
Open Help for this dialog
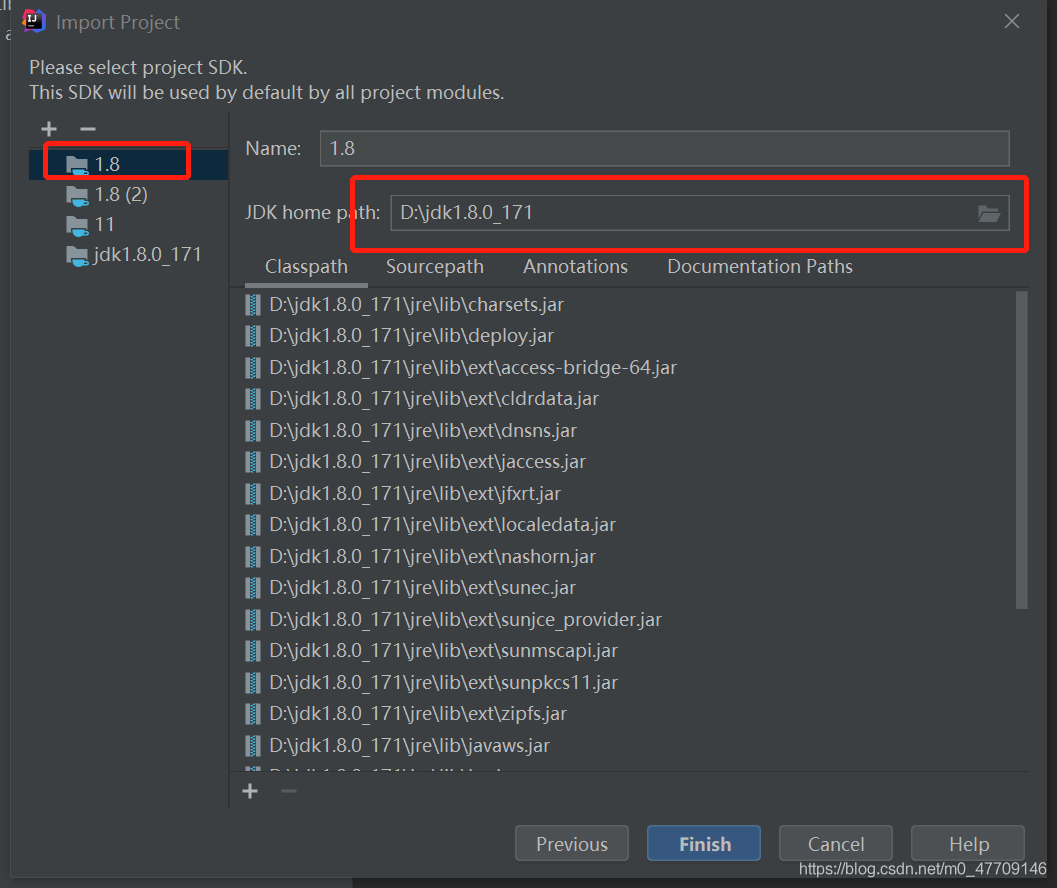(968, 844)
